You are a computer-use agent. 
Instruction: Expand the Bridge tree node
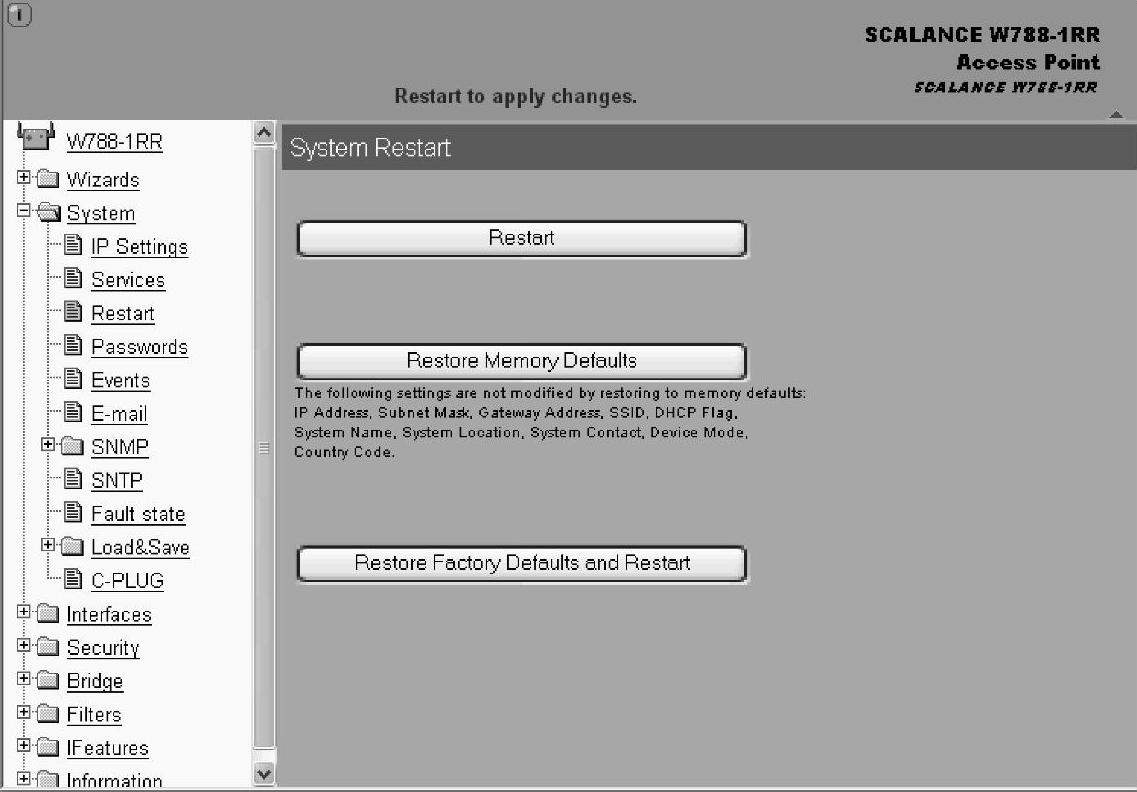tap(23, 678)
